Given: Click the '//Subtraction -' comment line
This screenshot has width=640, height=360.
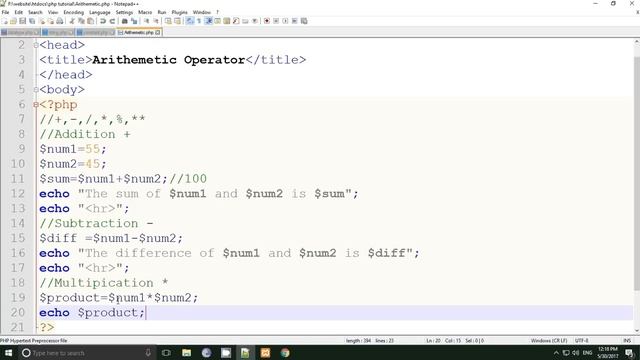Looking at the screenshot, I should click(x=96, y=223).
